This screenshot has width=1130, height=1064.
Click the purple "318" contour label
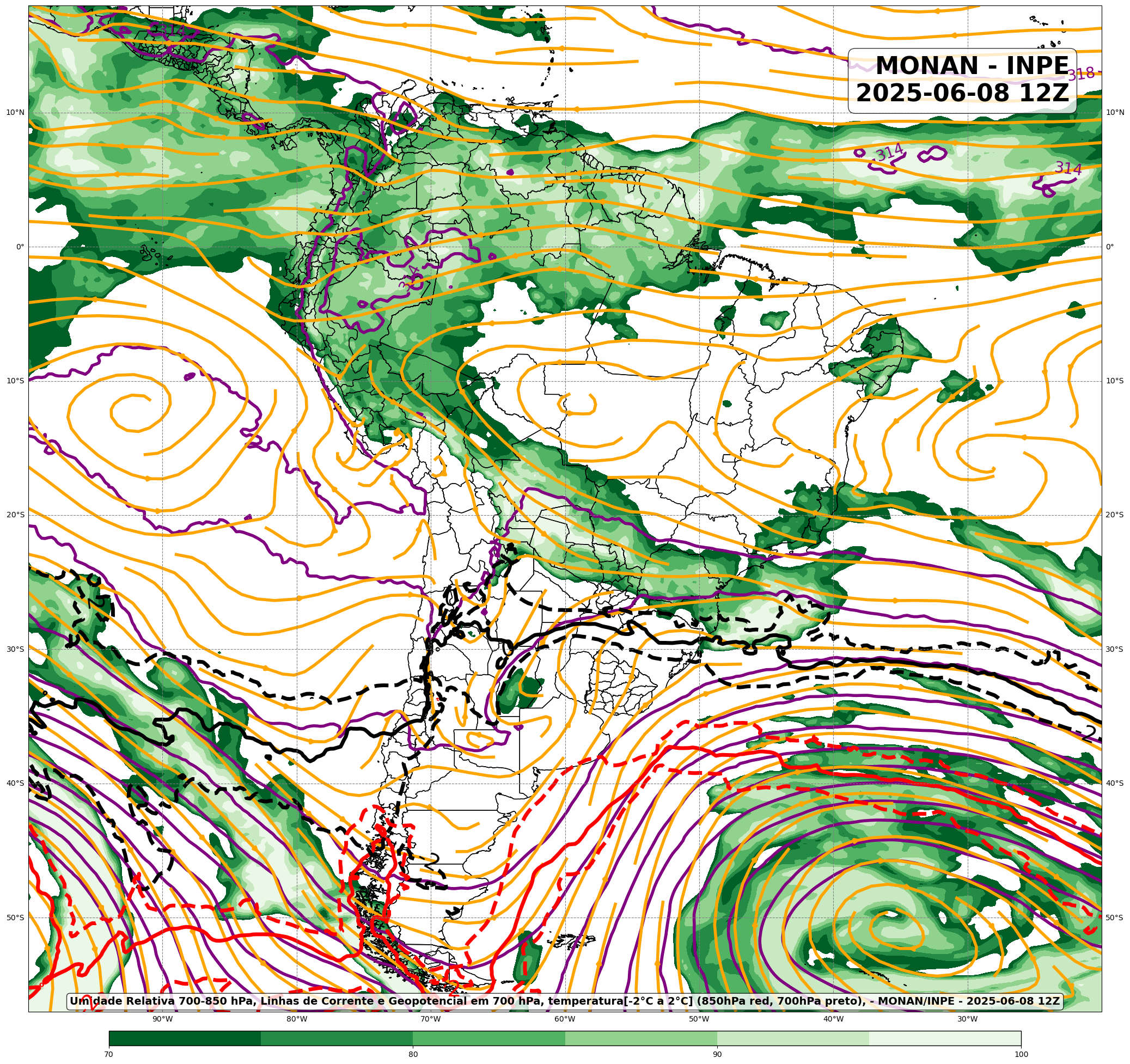point(1081,74)
